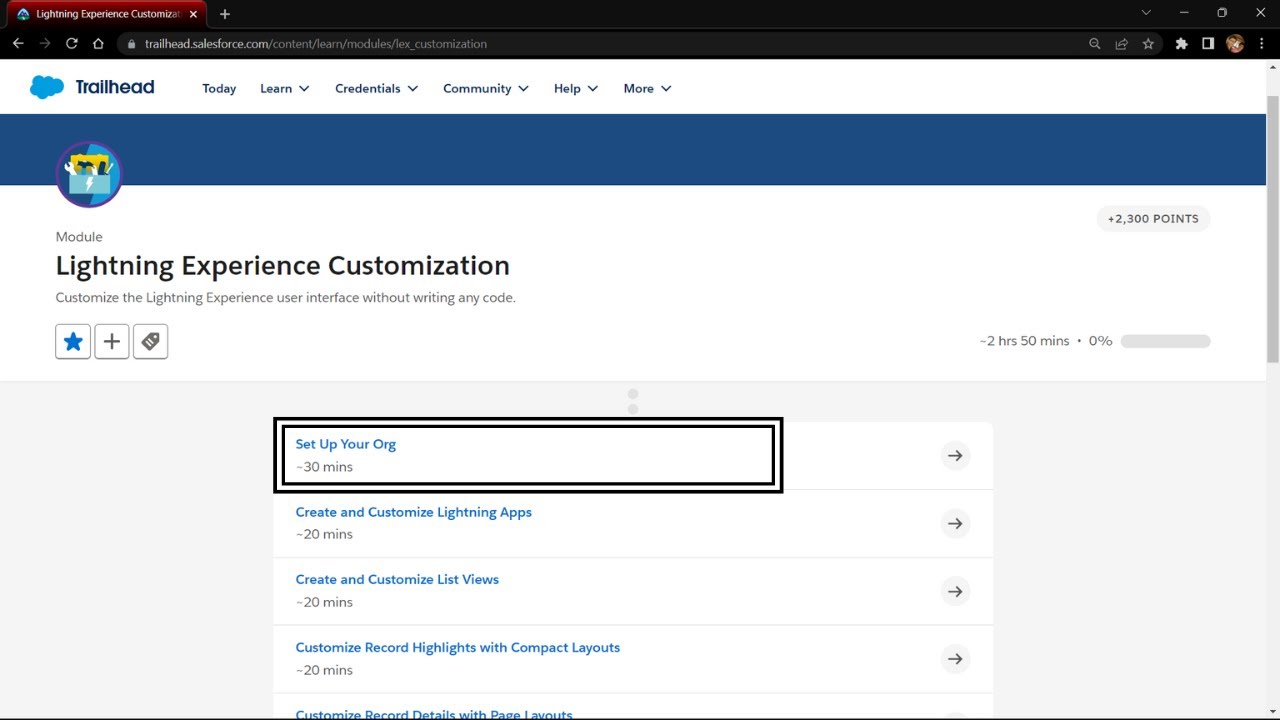Viewport: 1280px width, 720px height.
Task: Select the Lightning Experience Customization browser tab
Action: (105, 14)
